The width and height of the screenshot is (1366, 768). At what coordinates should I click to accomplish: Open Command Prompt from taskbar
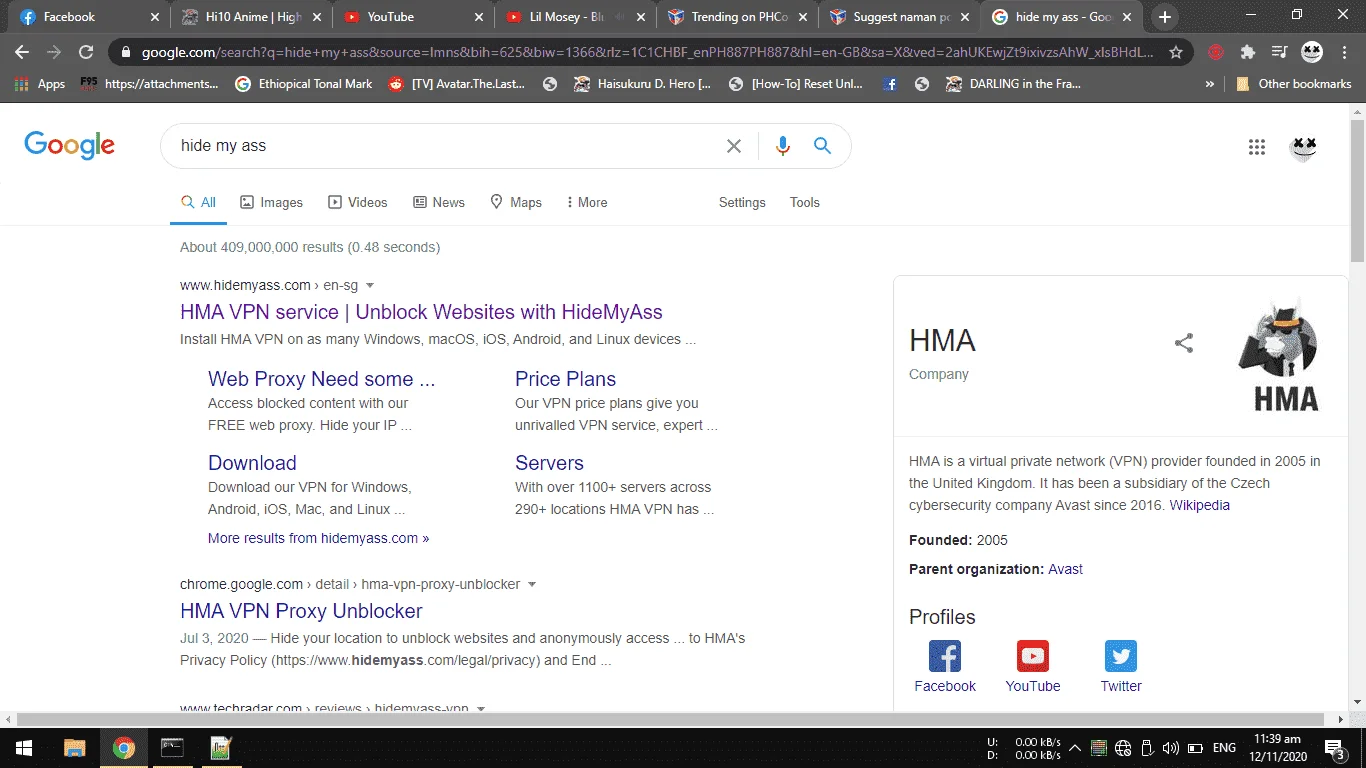tap(172, 747)
